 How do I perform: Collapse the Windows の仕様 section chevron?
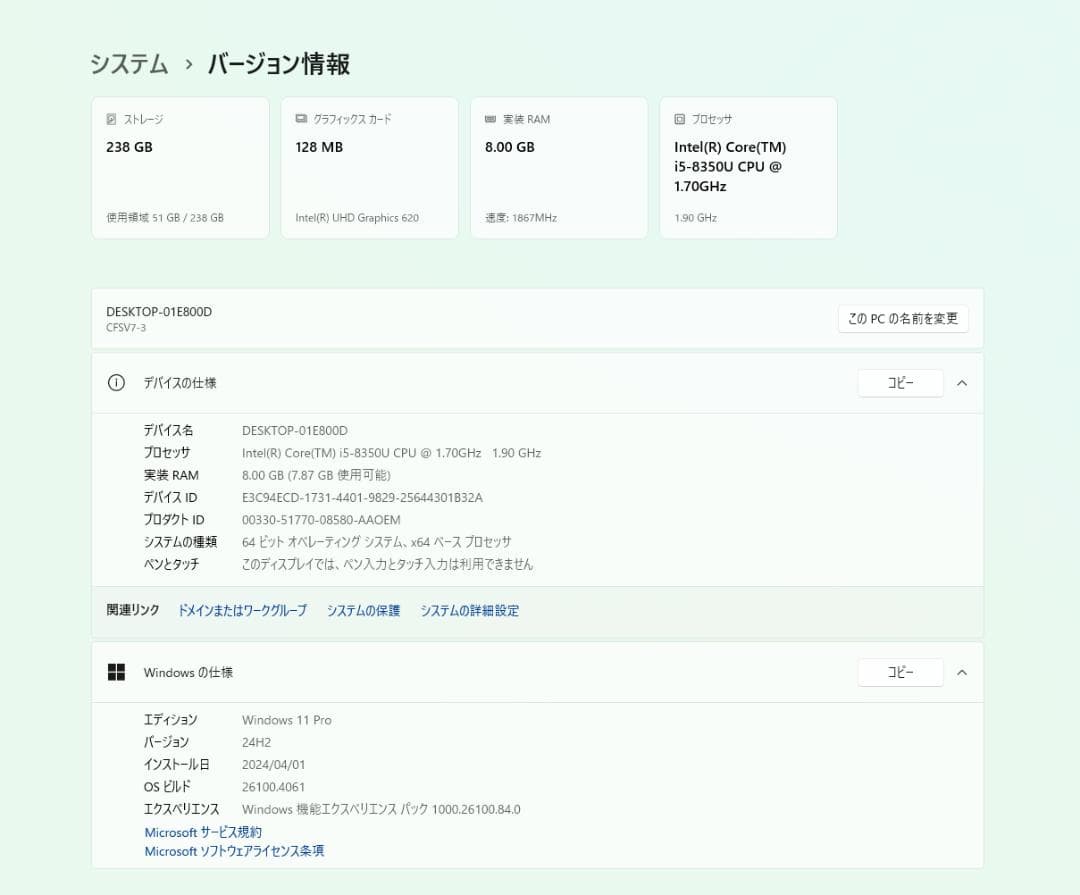tap(961, 672)
